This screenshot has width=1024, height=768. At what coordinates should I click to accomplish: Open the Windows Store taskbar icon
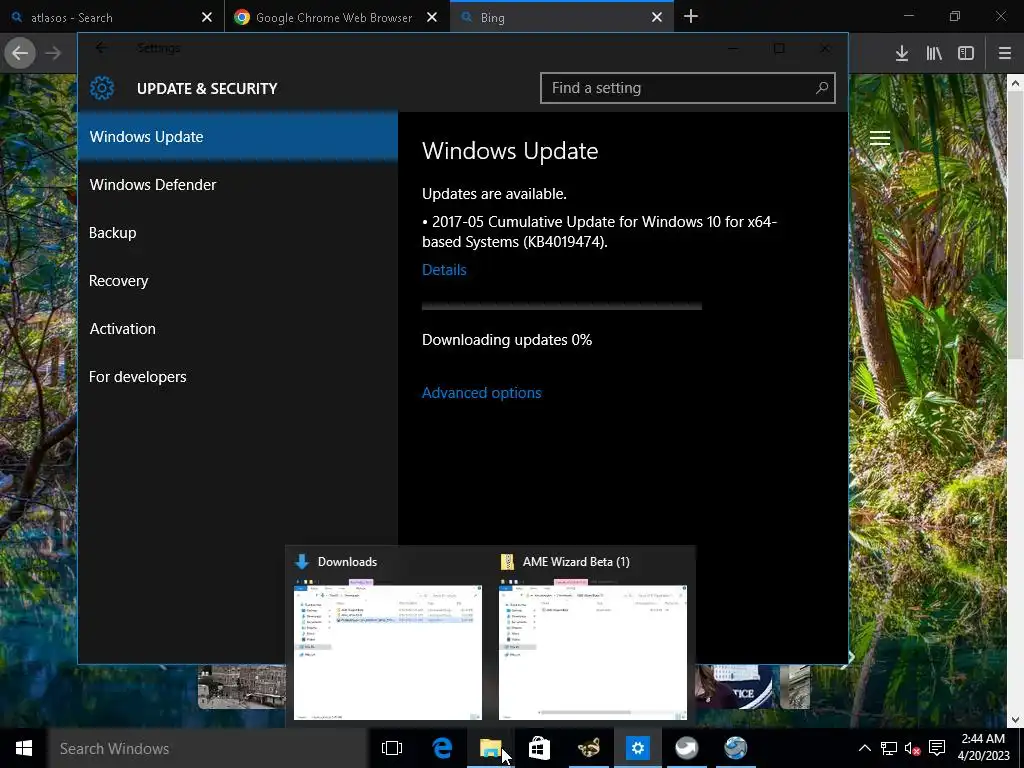pyautogui.click(x=539, y=748)
